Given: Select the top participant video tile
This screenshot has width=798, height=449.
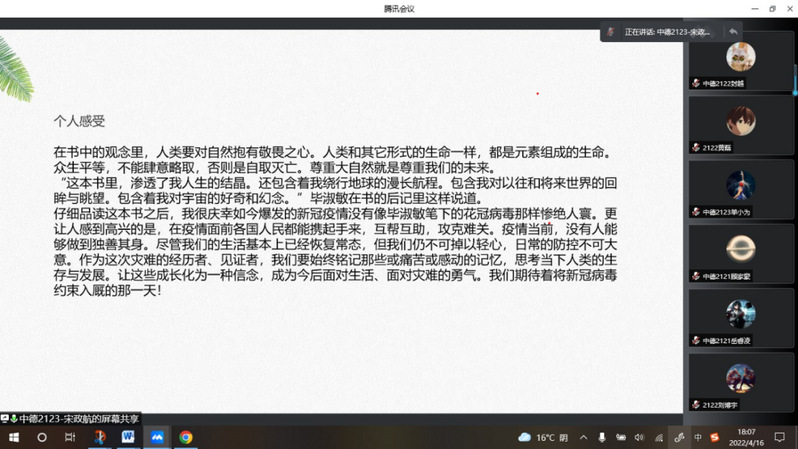Looking at the screenshot, I should (741, 60).
